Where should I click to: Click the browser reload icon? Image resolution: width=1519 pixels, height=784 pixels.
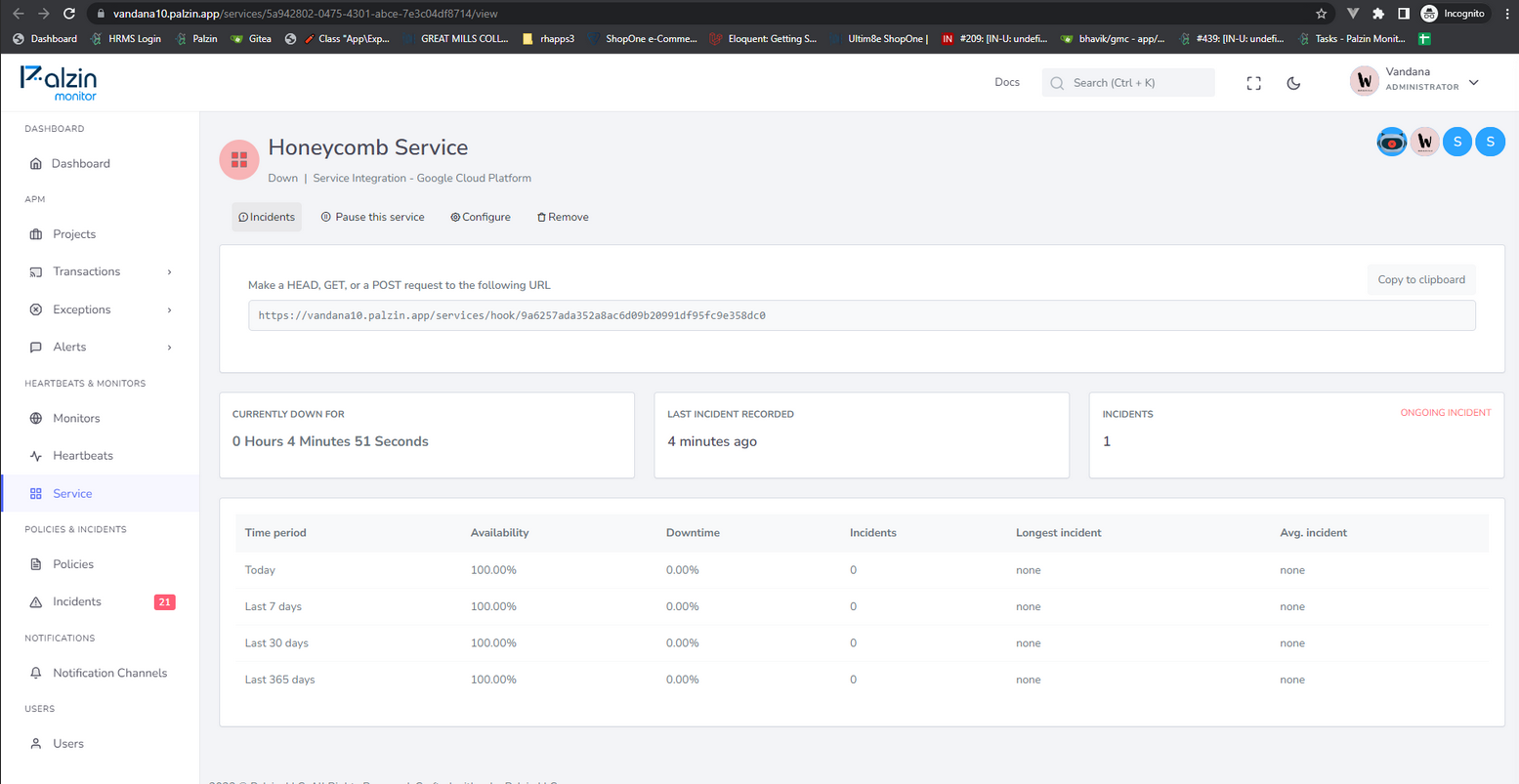68,14
